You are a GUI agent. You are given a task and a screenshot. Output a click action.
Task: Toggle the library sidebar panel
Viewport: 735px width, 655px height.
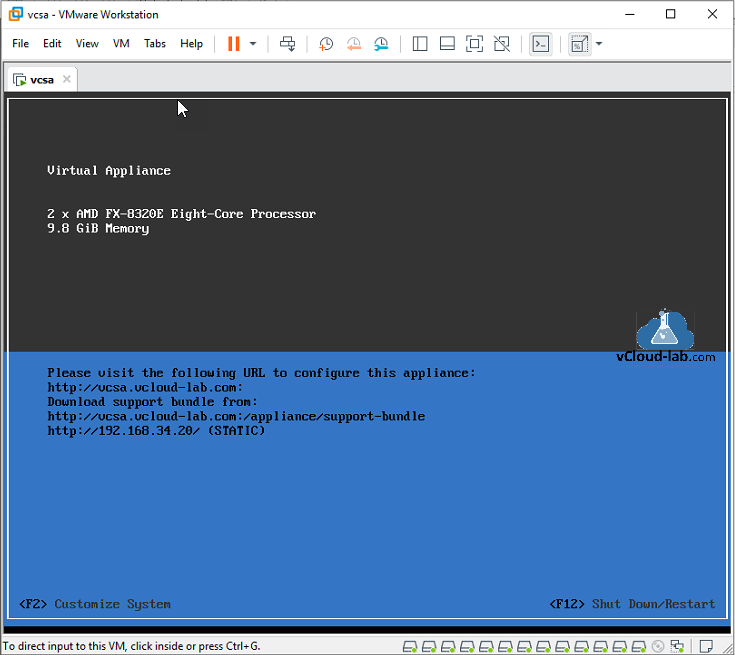pyautogui.click(x=420, y=44)
